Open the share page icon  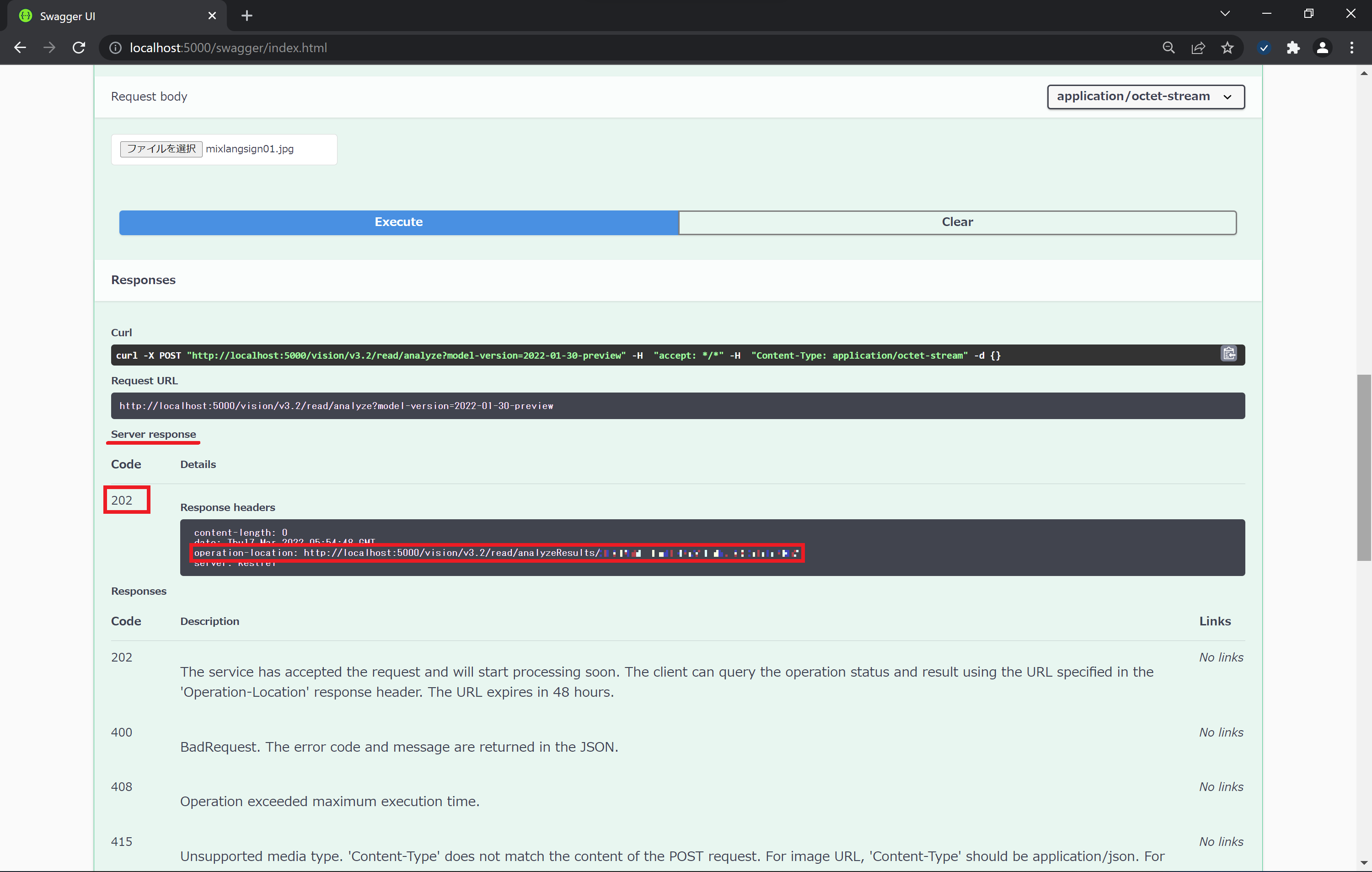(x=1198, y=48)
